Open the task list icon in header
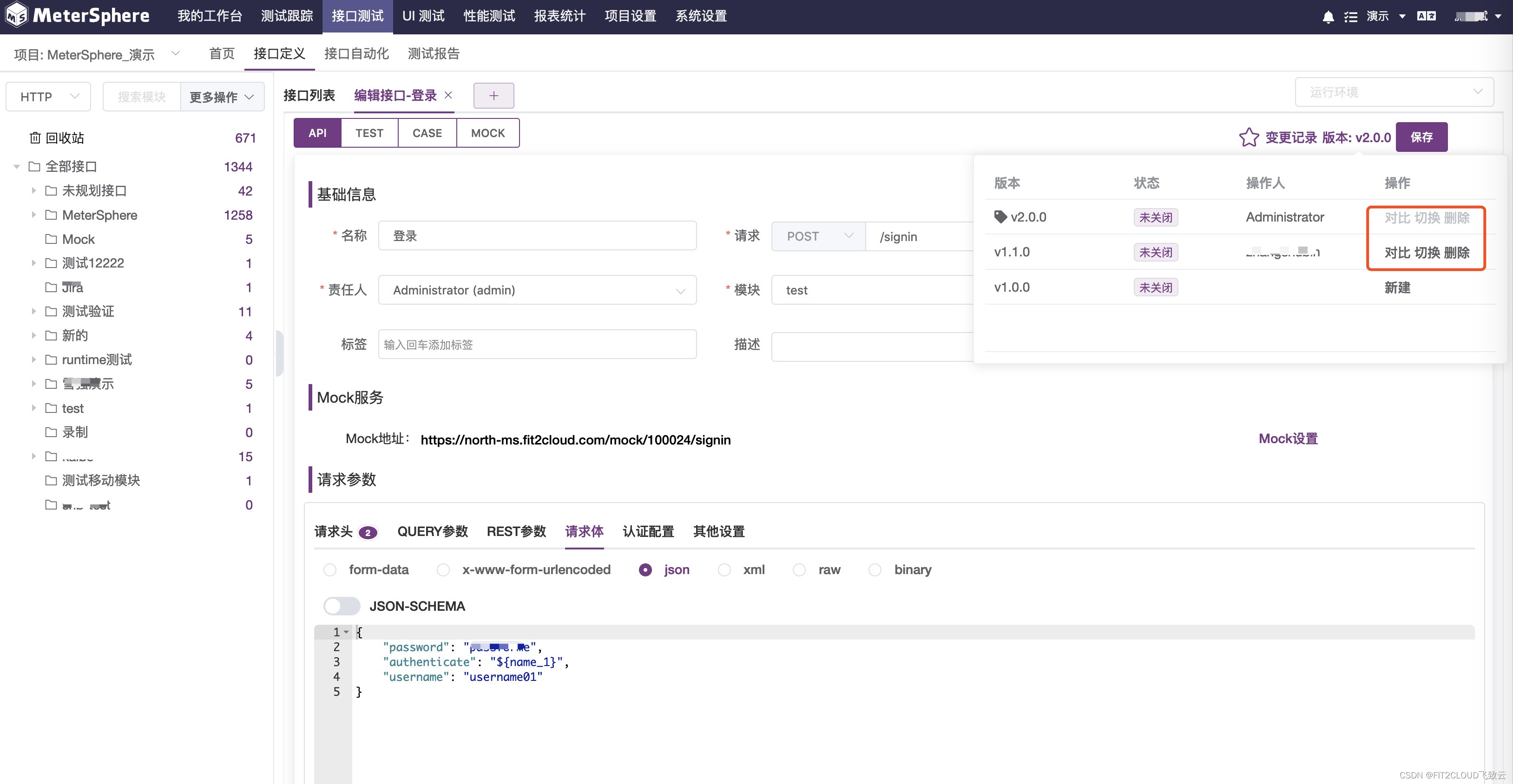The image size is (1513, 784). 1351,17
